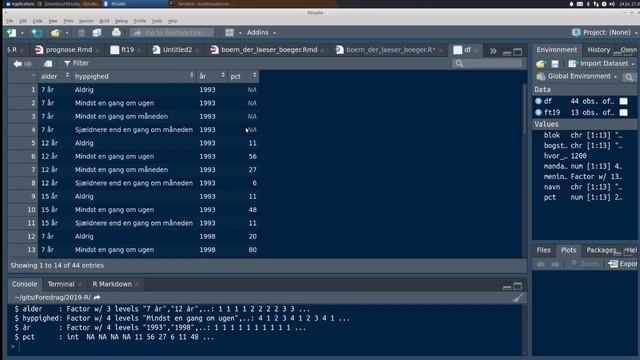Sort by the alder column header
Viewport: 640px width, 360px height.
(x=54, y=76)
